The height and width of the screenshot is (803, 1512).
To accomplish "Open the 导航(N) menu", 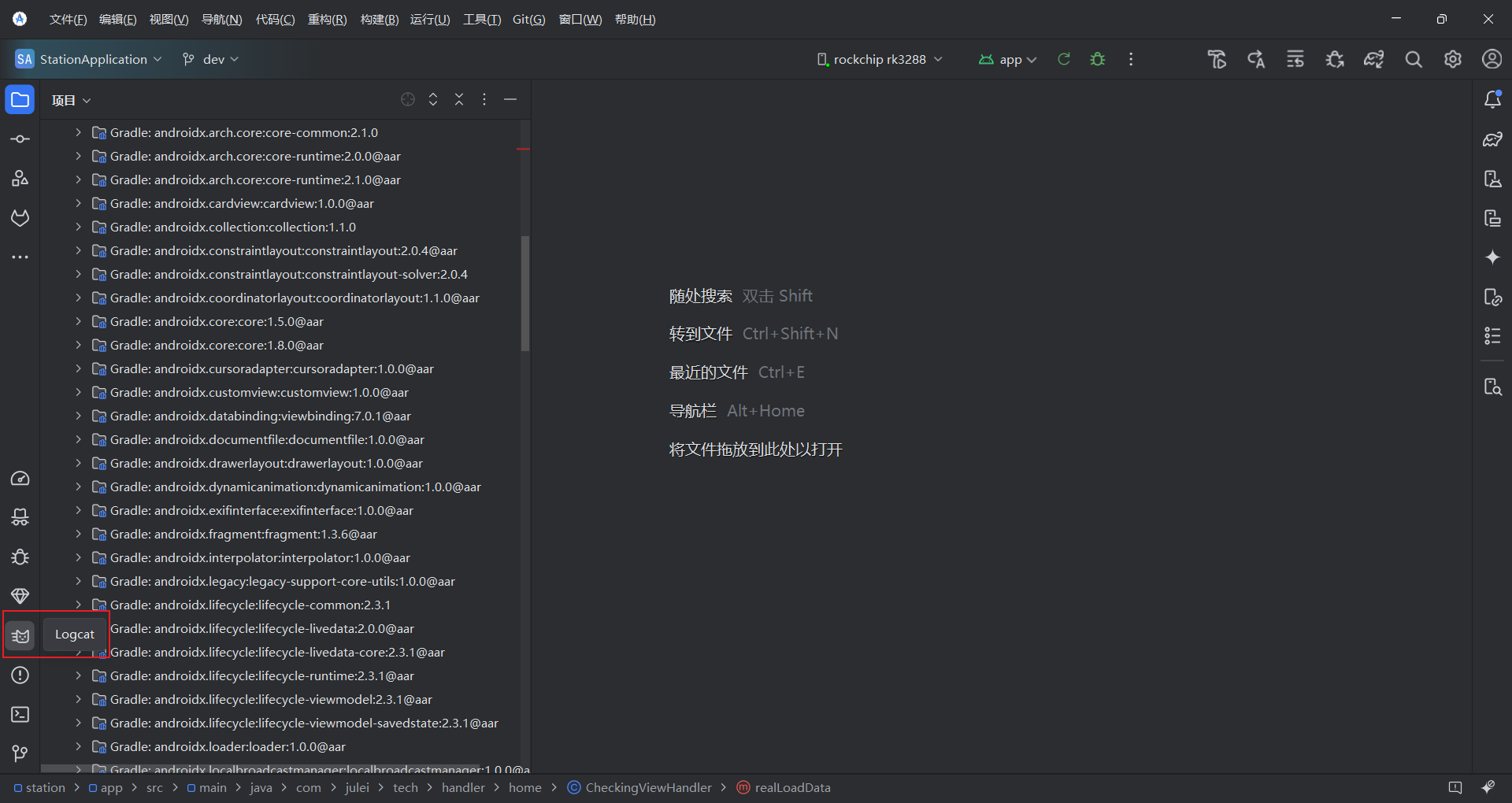I will click(221, 20).
